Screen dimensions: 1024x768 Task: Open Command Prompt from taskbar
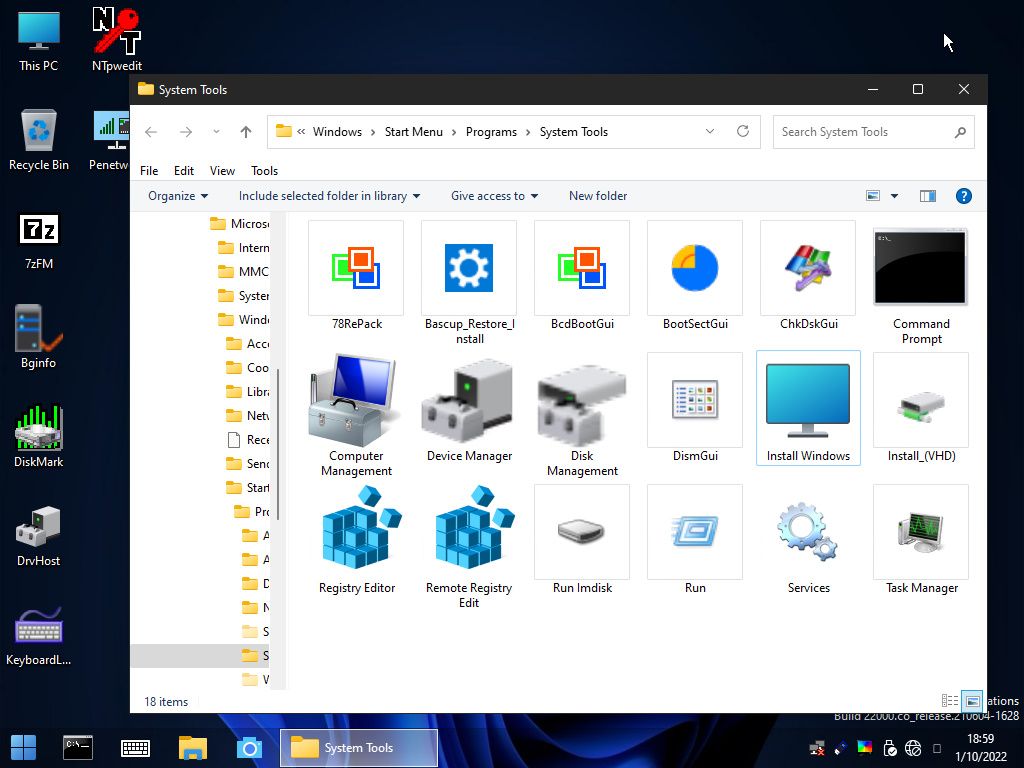[78, 748]
